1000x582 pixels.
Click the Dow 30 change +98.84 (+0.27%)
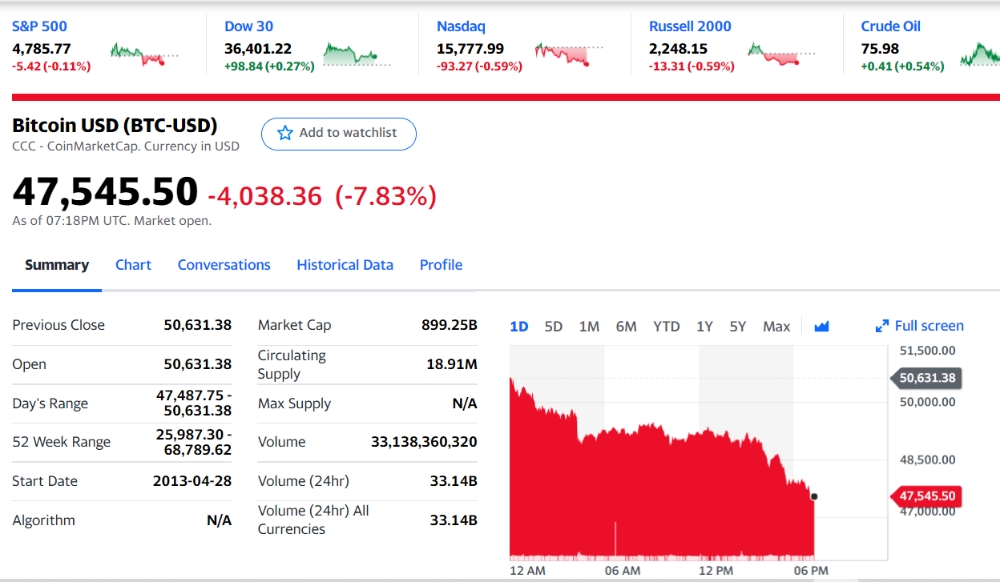click(269, 66)
